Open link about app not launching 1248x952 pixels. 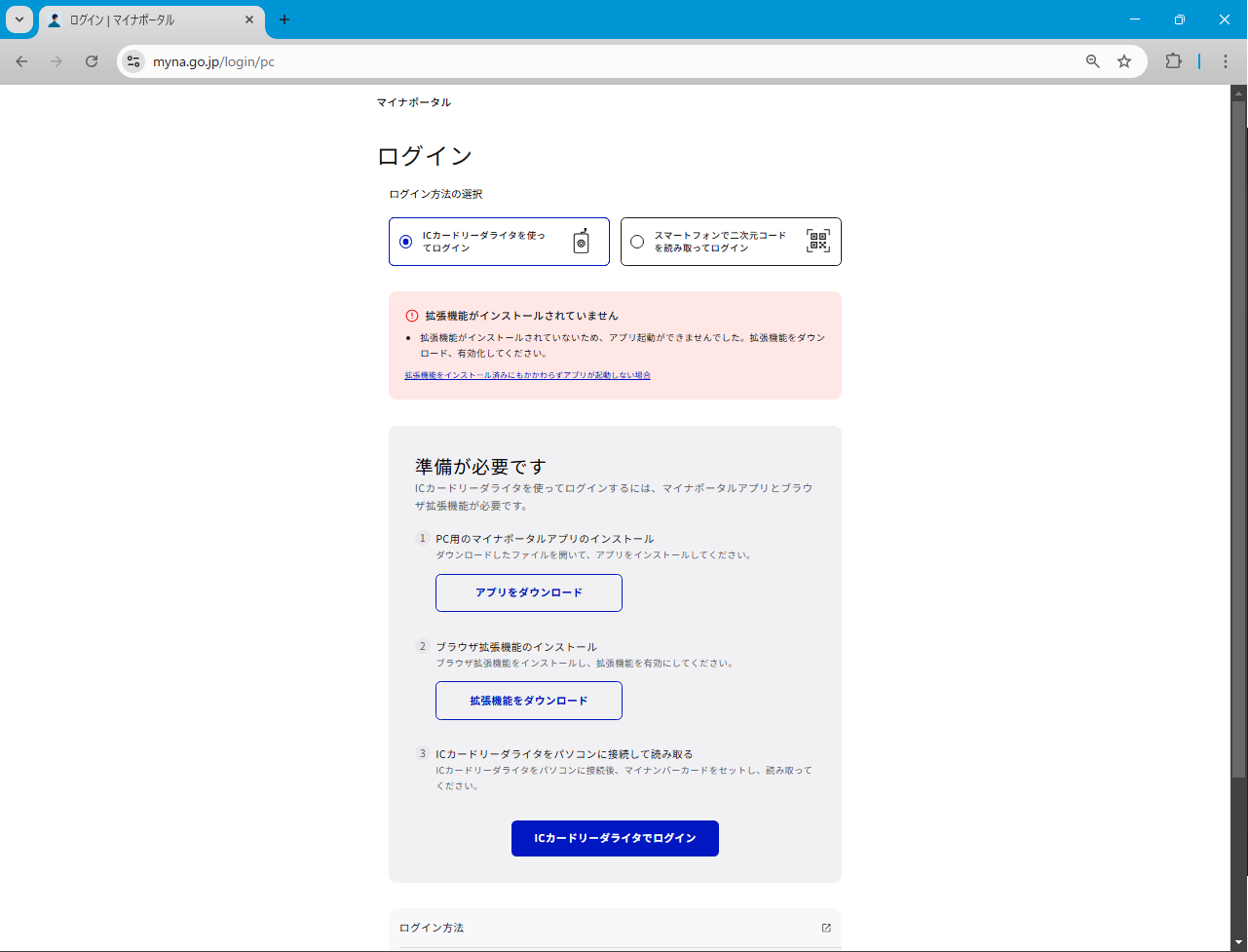pos(527,375)
